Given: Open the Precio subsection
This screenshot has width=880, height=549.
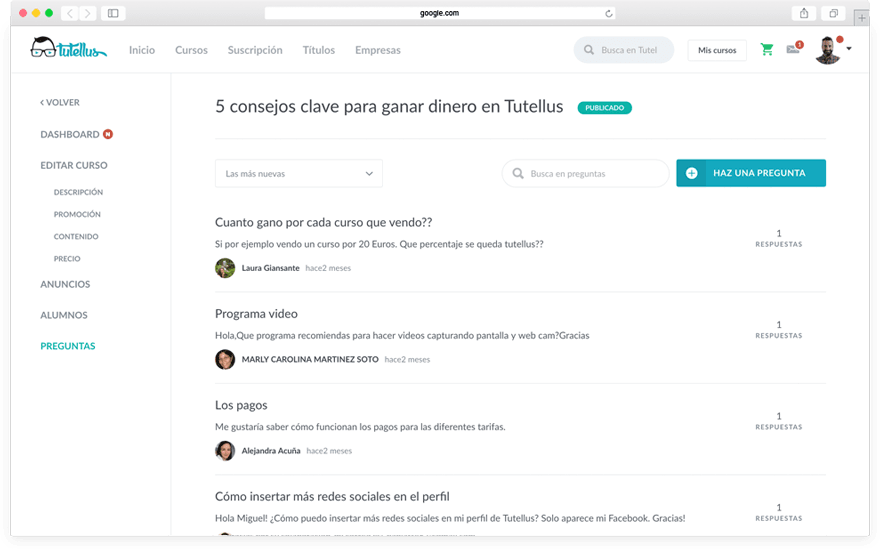Looking at the screenshot, I should (x=67, y=259).
